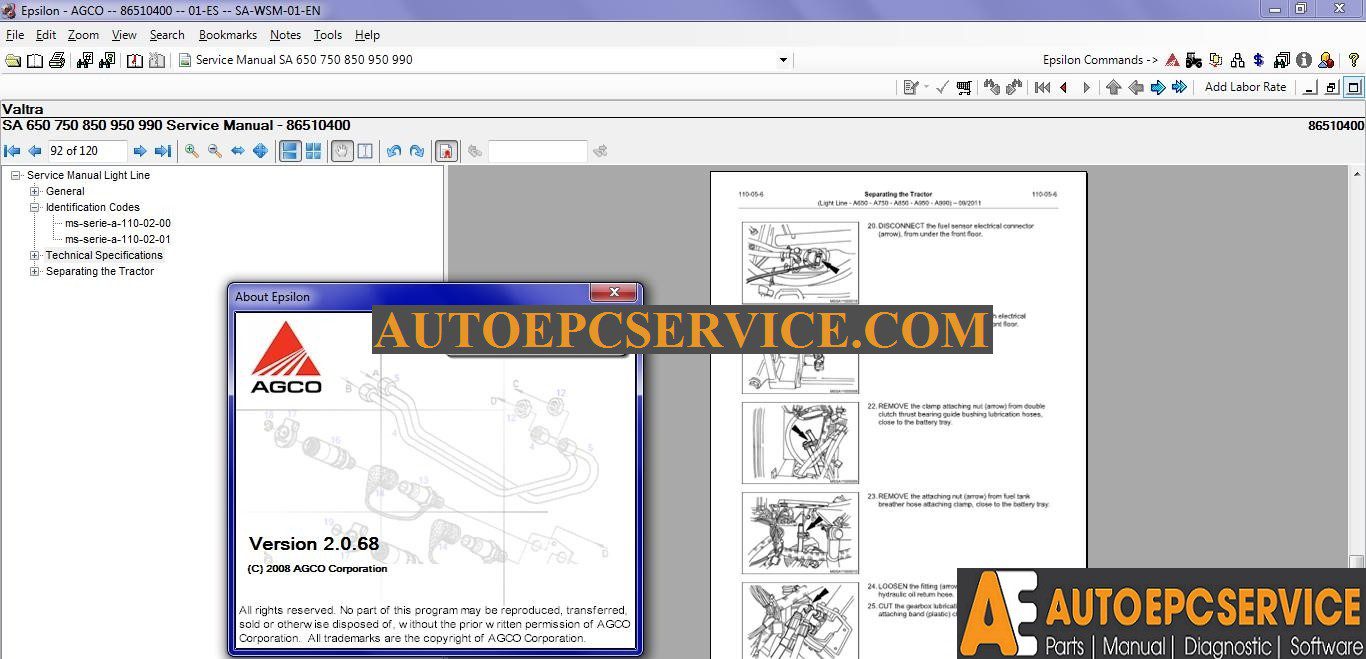The image size is (1366, 659).
Task: Click the fit width double-arrow icon
Action: 238,151
